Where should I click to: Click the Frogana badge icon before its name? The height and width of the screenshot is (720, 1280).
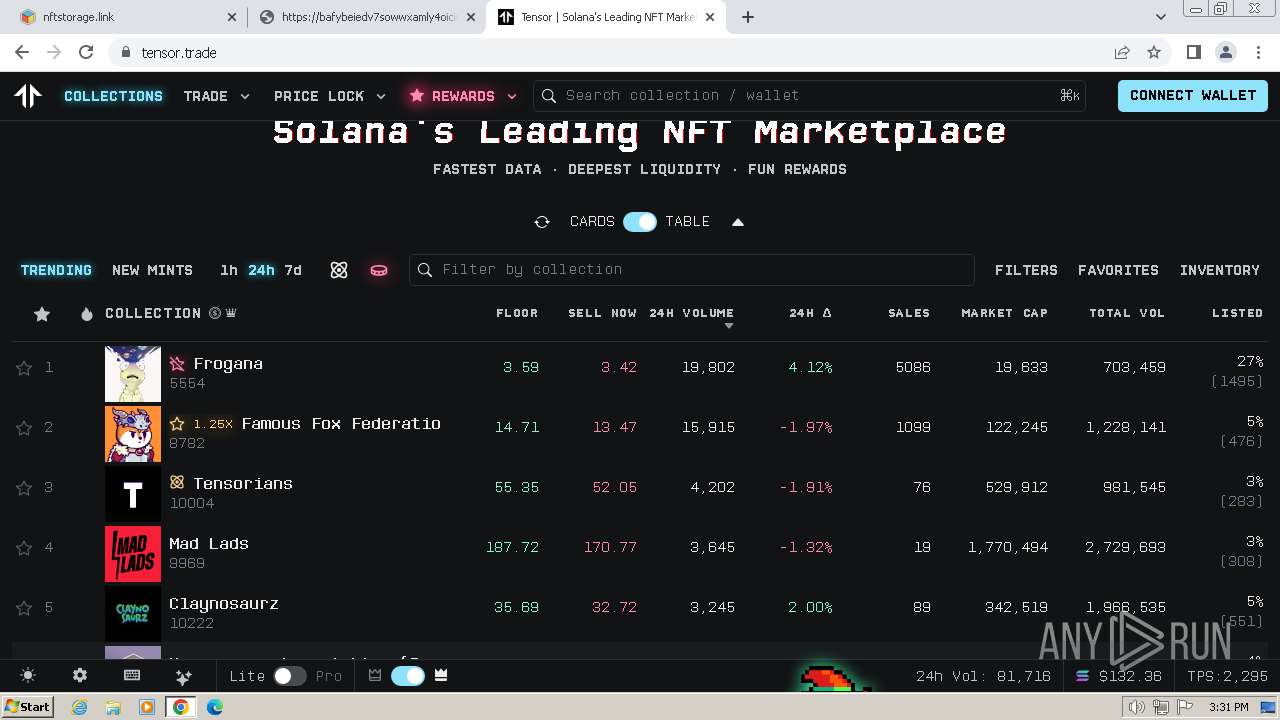(177, 364)
